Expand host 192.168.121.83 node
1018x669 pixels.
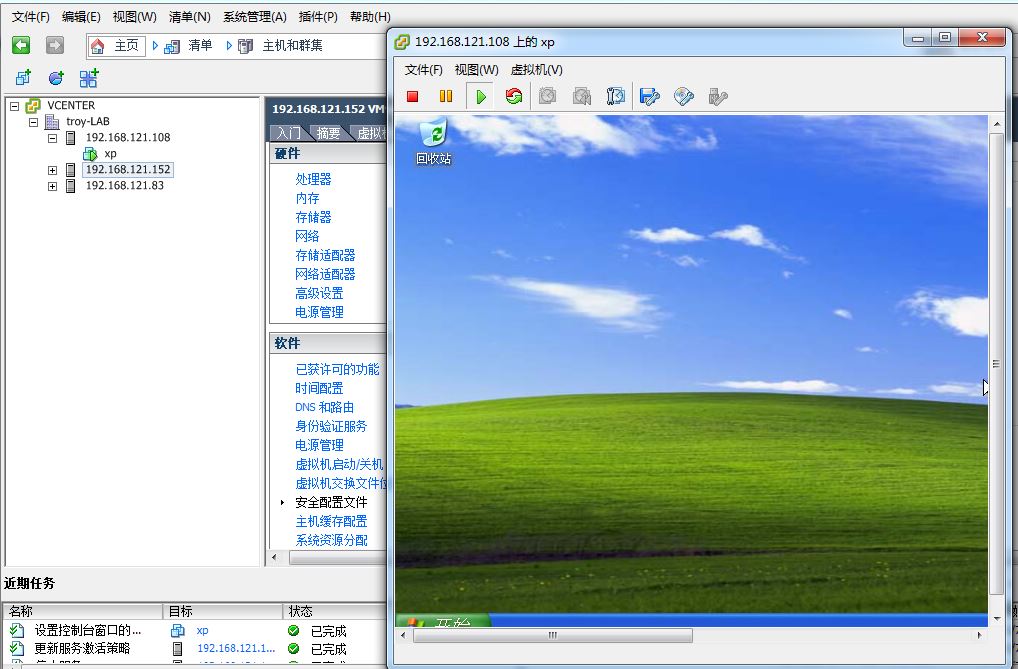click(53, 186)
